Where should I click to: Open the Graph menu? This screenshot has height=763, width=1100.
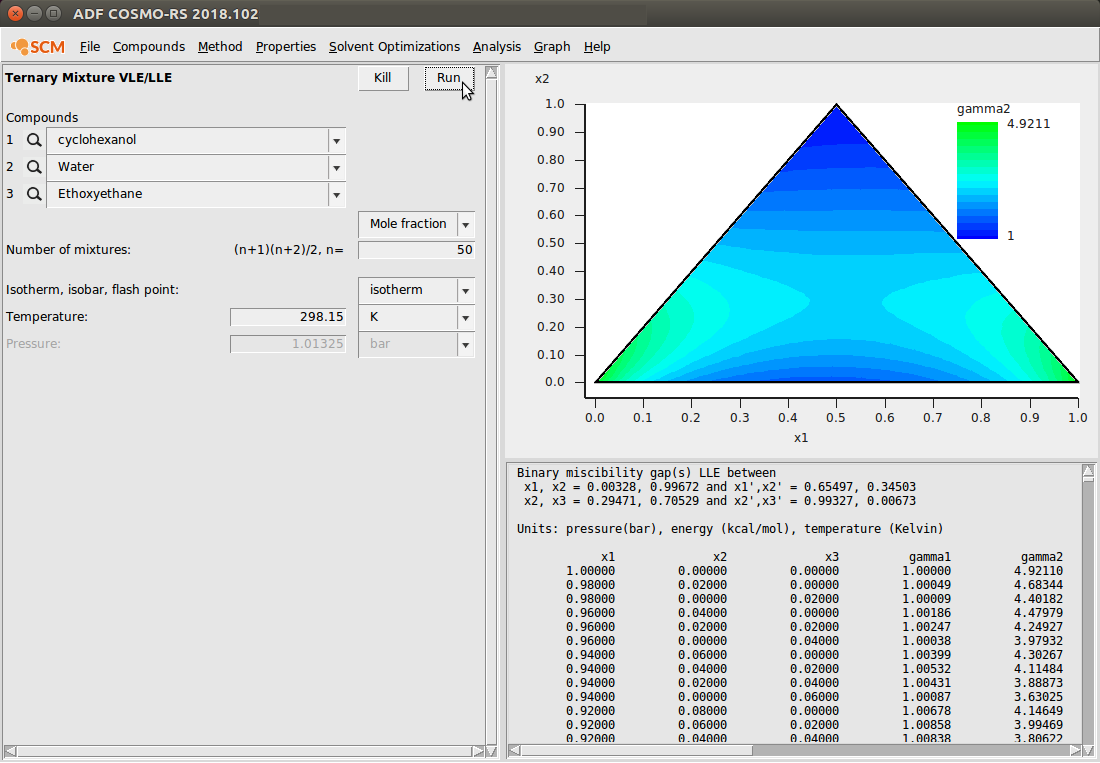pos(552,47)
